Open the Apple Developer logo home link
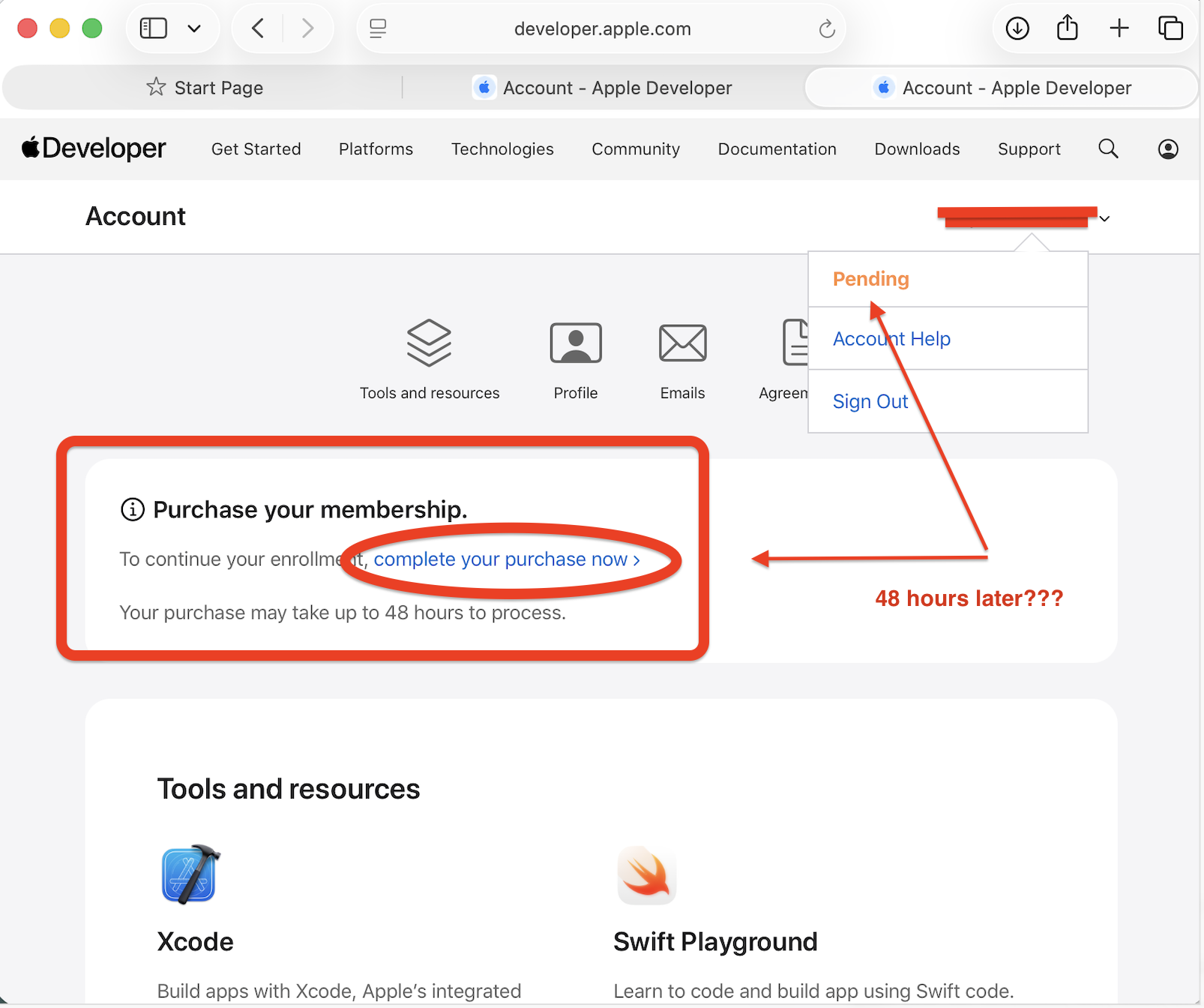 [x=94, y=148]
